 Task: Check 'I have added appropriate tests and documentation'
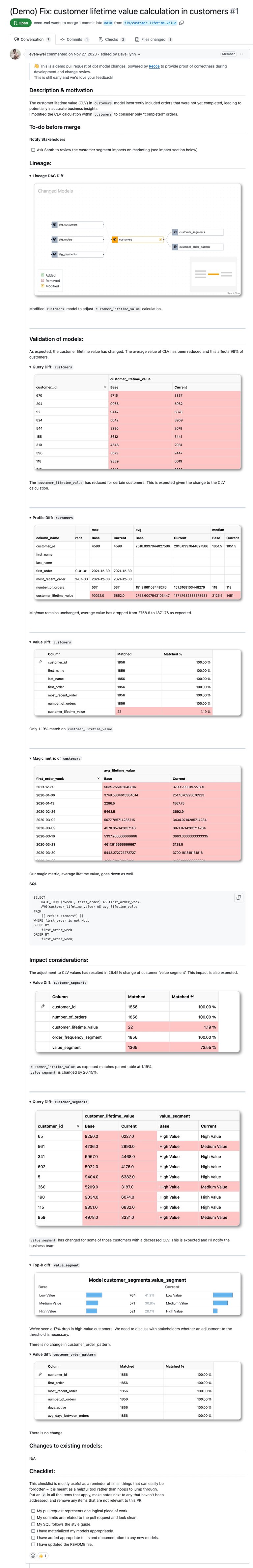pyautogui.click(x=33, y=1538)
